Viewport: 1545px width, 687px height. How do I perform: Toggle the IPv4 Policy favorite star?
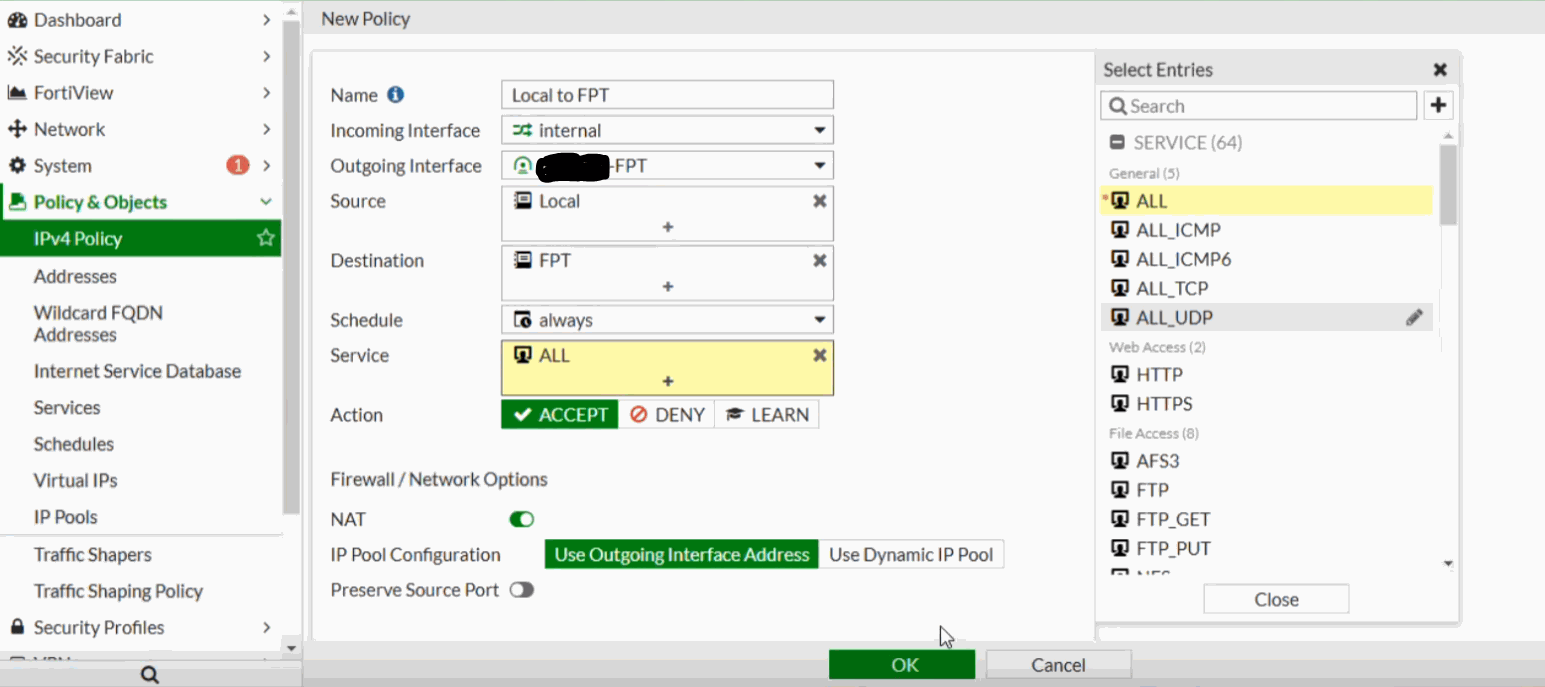(x=265, y=238)
